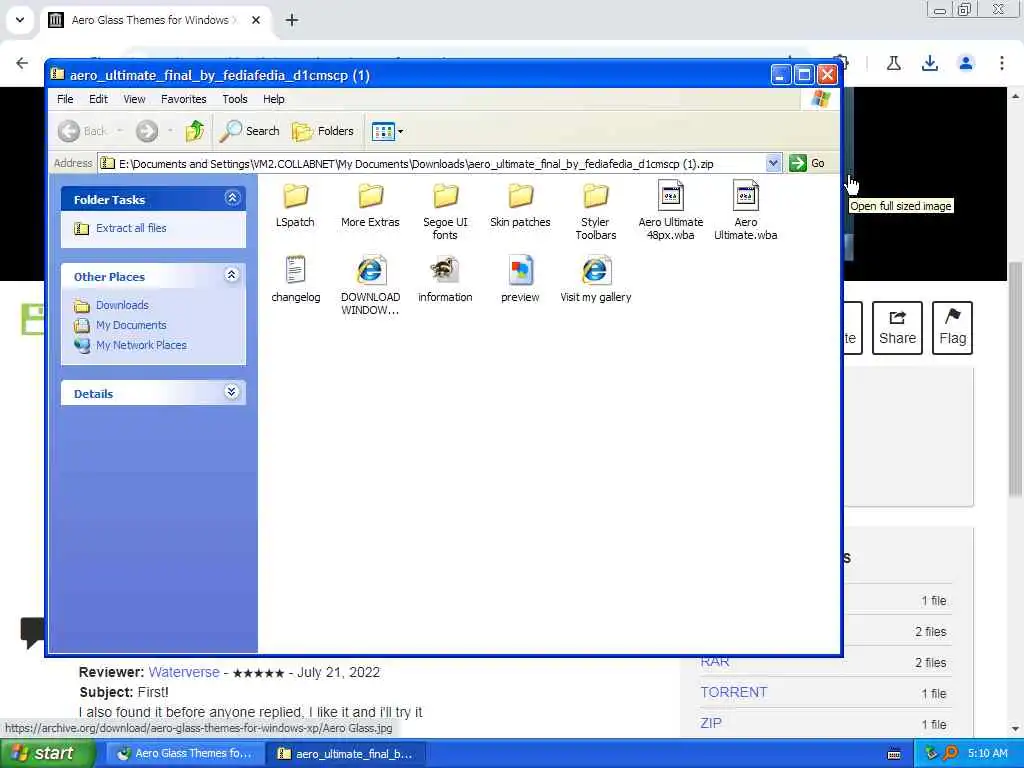Collapse the Other Places panel
The width and height of the screenshot is (1024, 768).
(x=232, y=275)
